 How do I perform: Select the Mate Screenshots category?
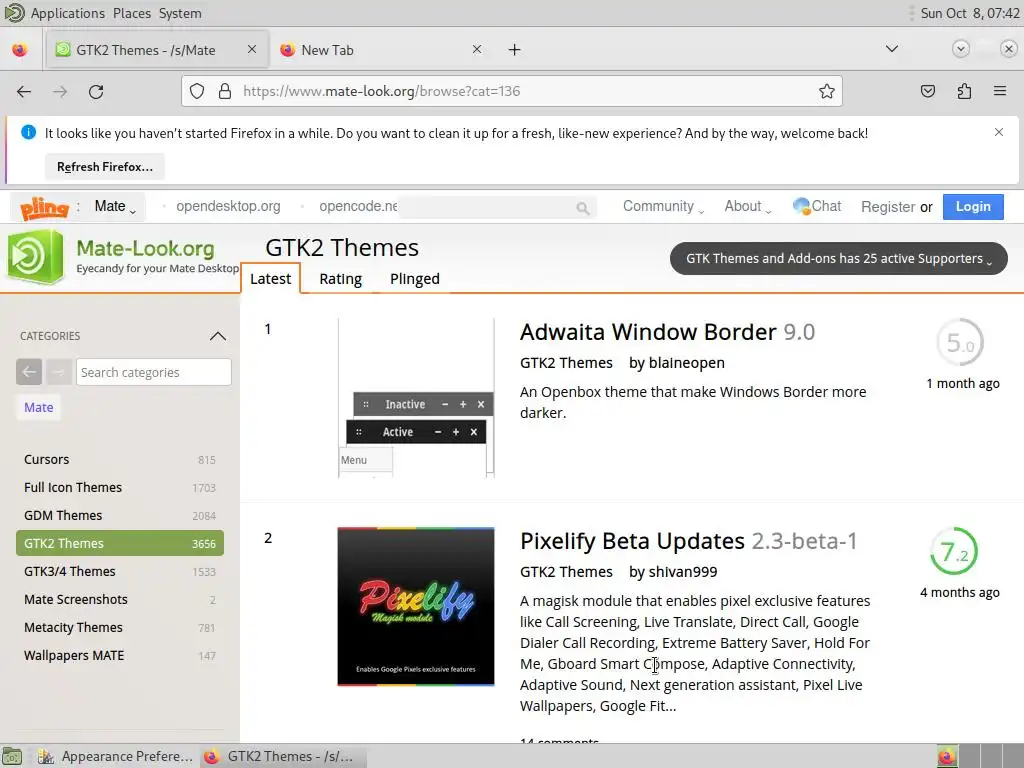pos(120,600)
